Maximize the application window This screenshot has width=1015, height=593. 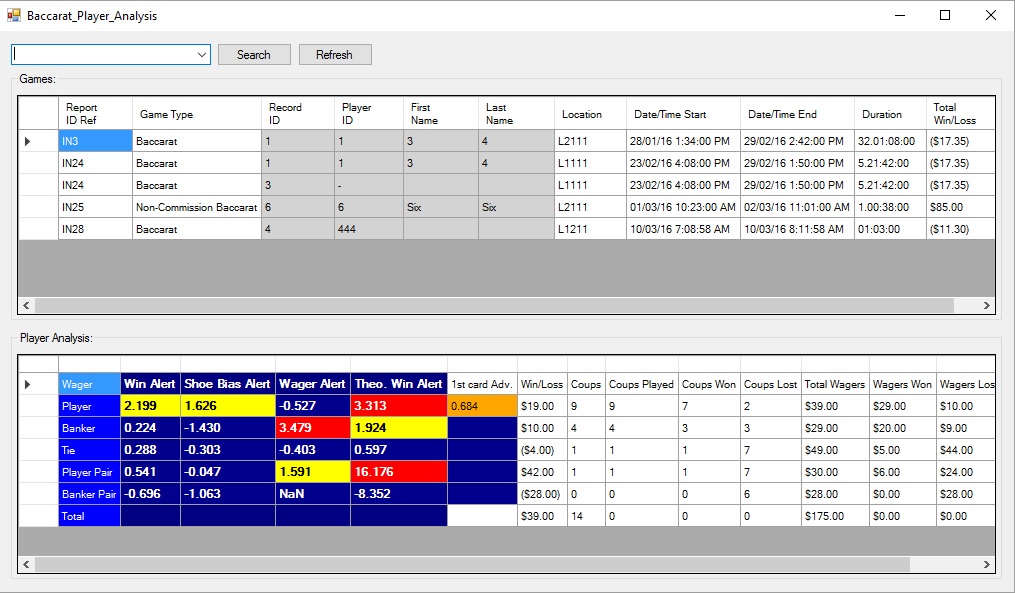click(944, 16)
